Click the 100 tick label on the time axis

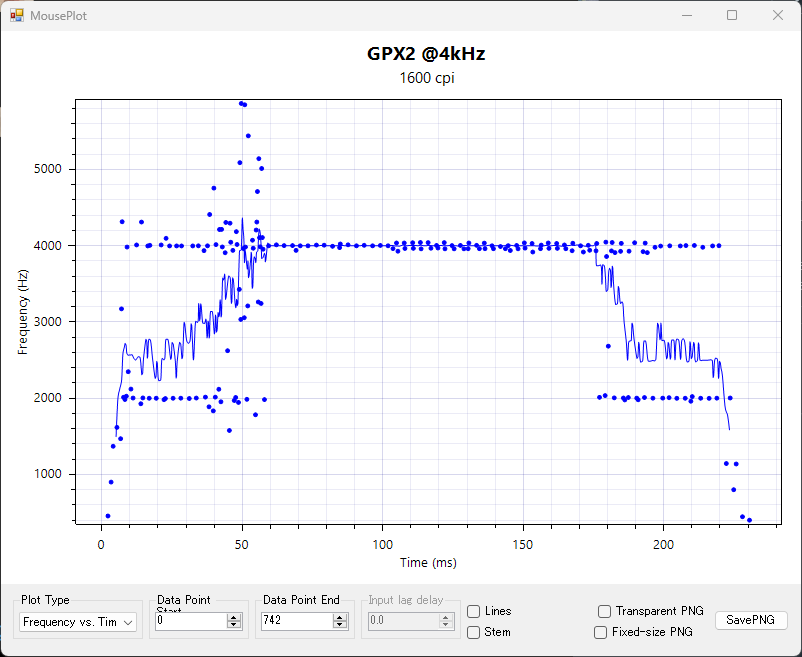click(x=383, y=545)
